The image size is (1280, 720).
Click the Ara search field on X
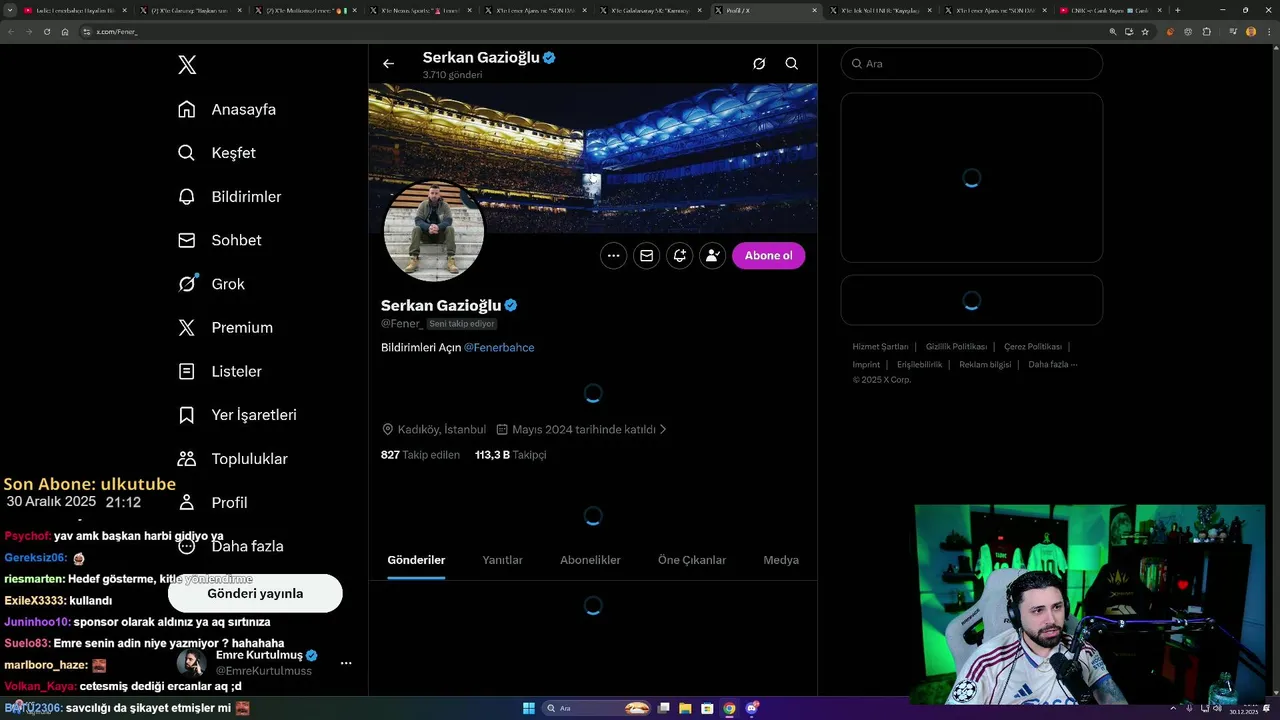tap(971, 64)
